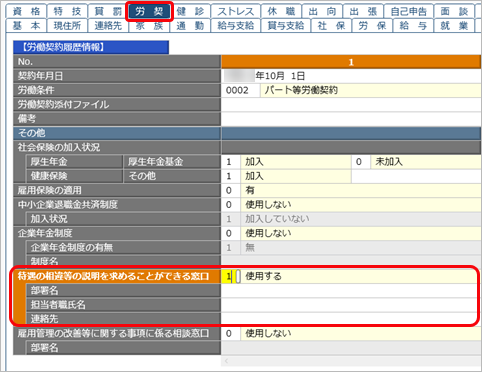Click the 社会保険の加入状況 label
This screenshot has height=372, width=482.
(x=59, y=147)
